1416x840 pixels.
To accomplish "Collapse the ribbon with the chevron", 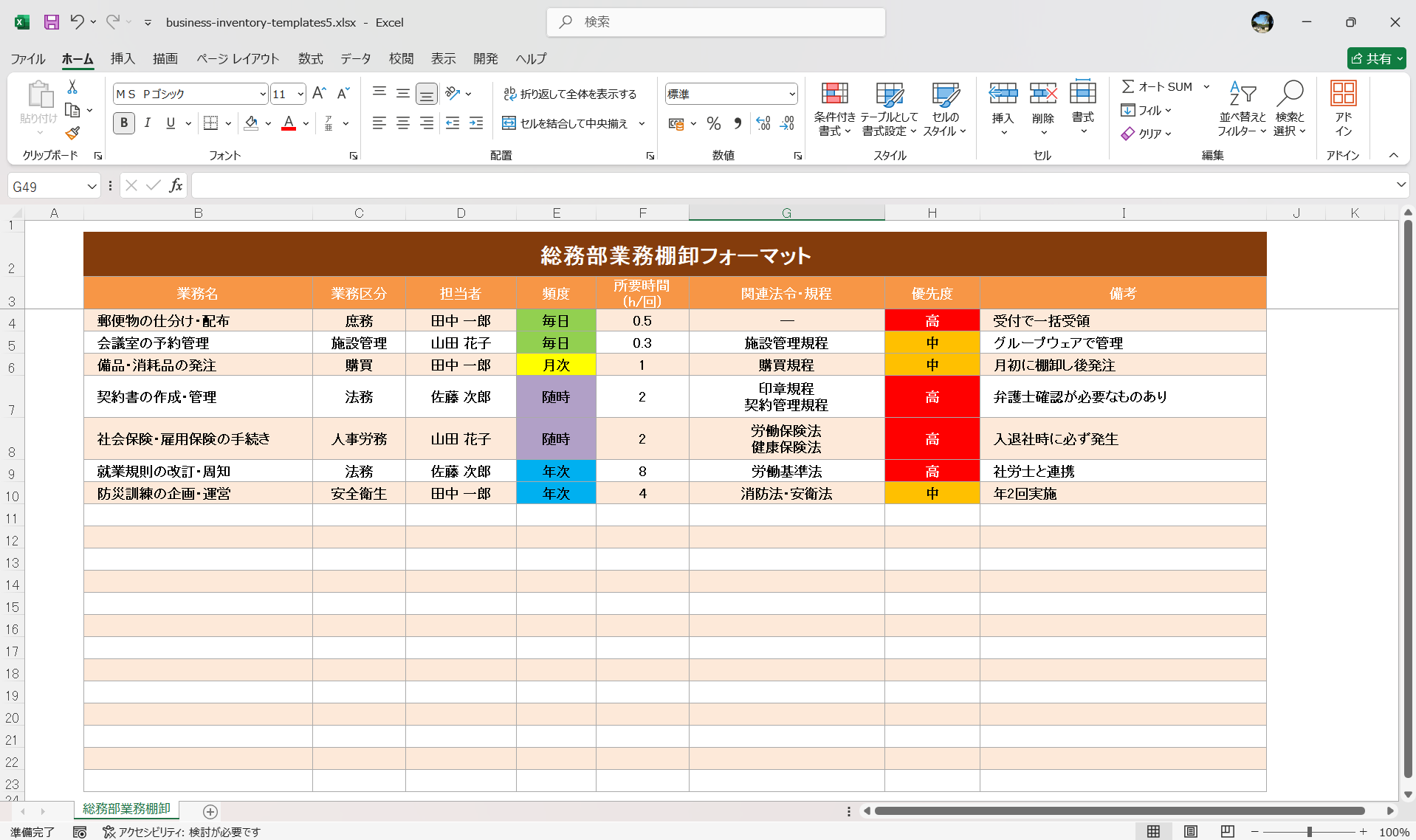I will click(1393, 155).
